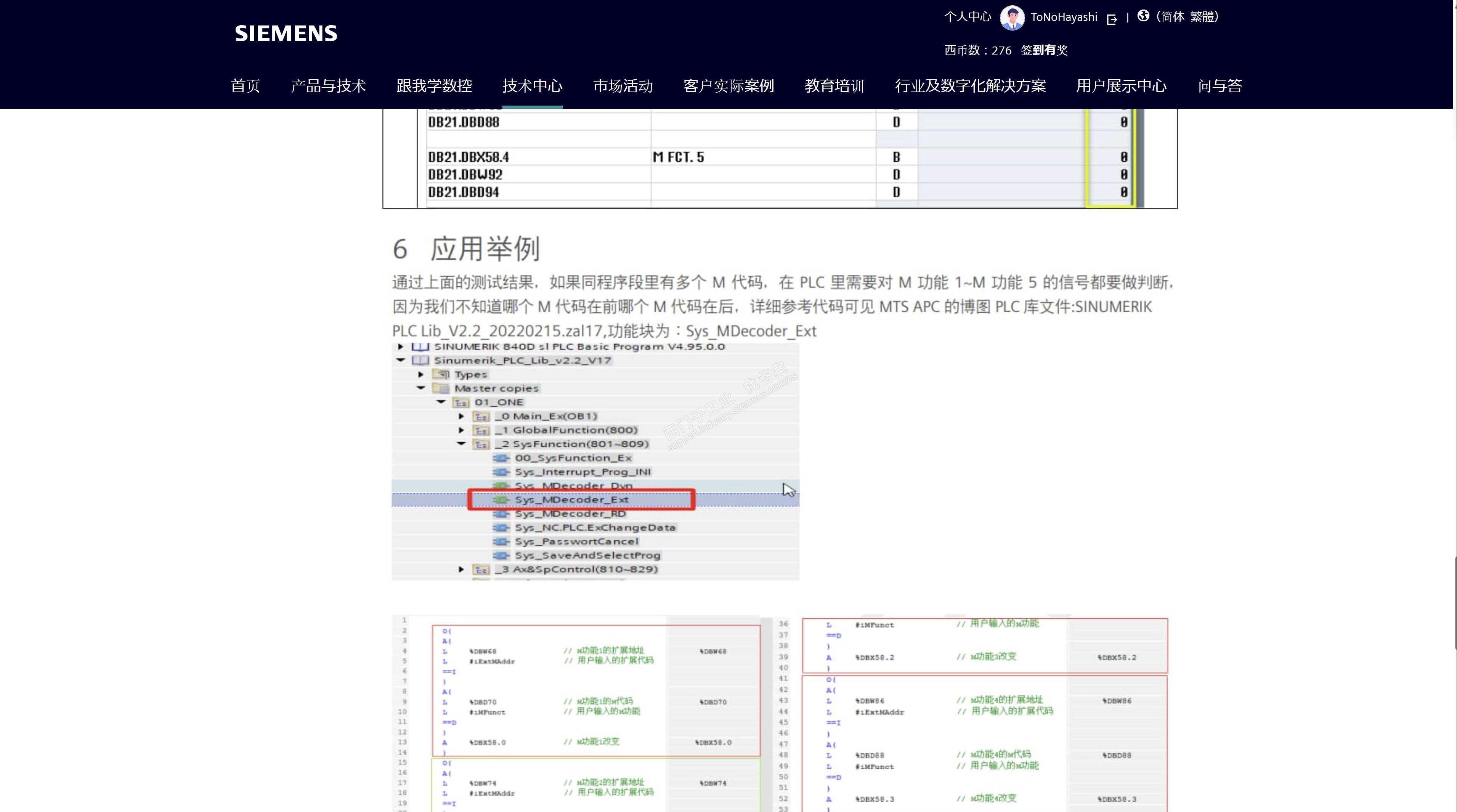
Task: Click the Master copies folder icon
Action: [441, 388]
